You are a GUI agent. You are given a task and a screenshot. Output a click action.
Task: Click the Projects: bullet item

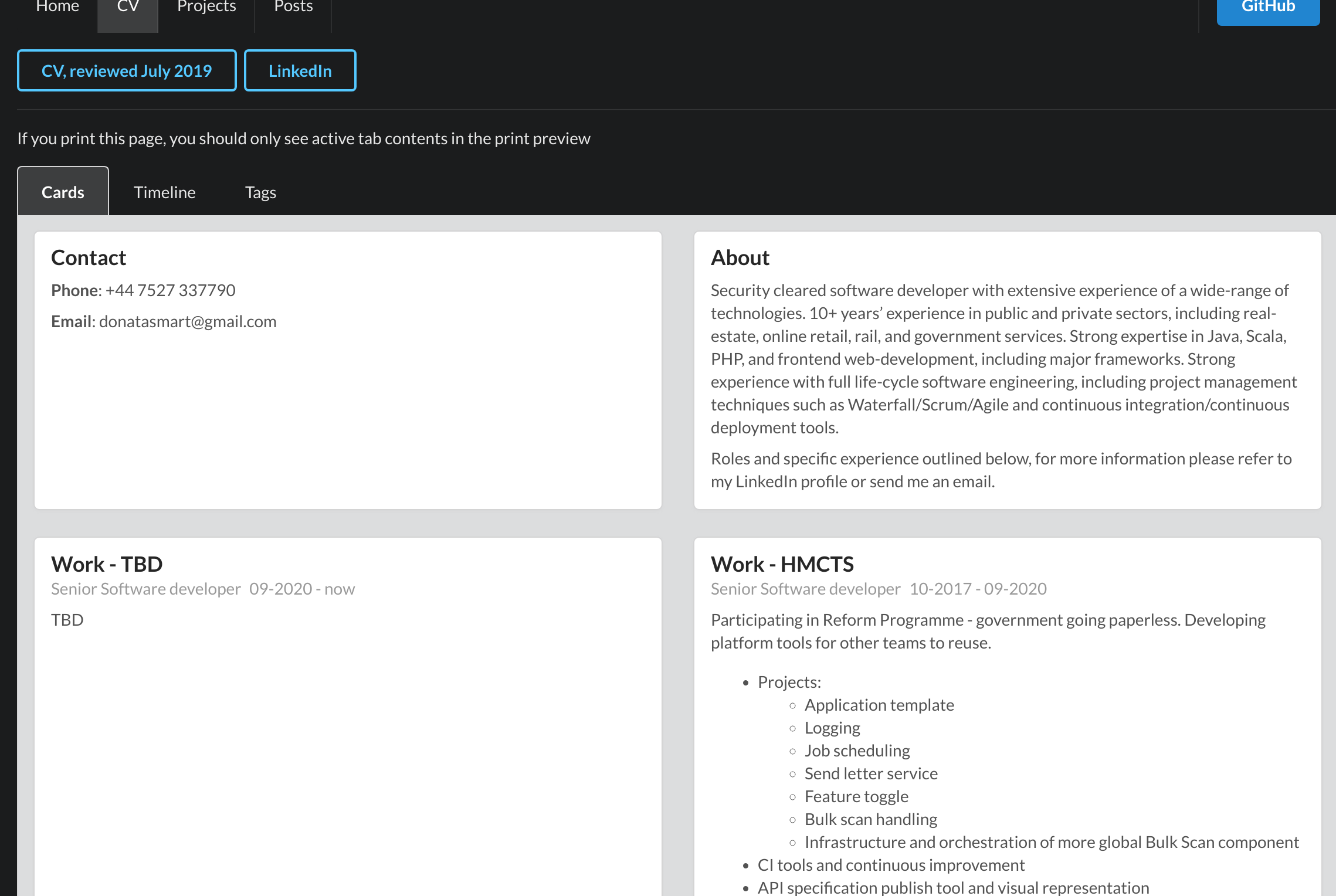click(789, 682)
